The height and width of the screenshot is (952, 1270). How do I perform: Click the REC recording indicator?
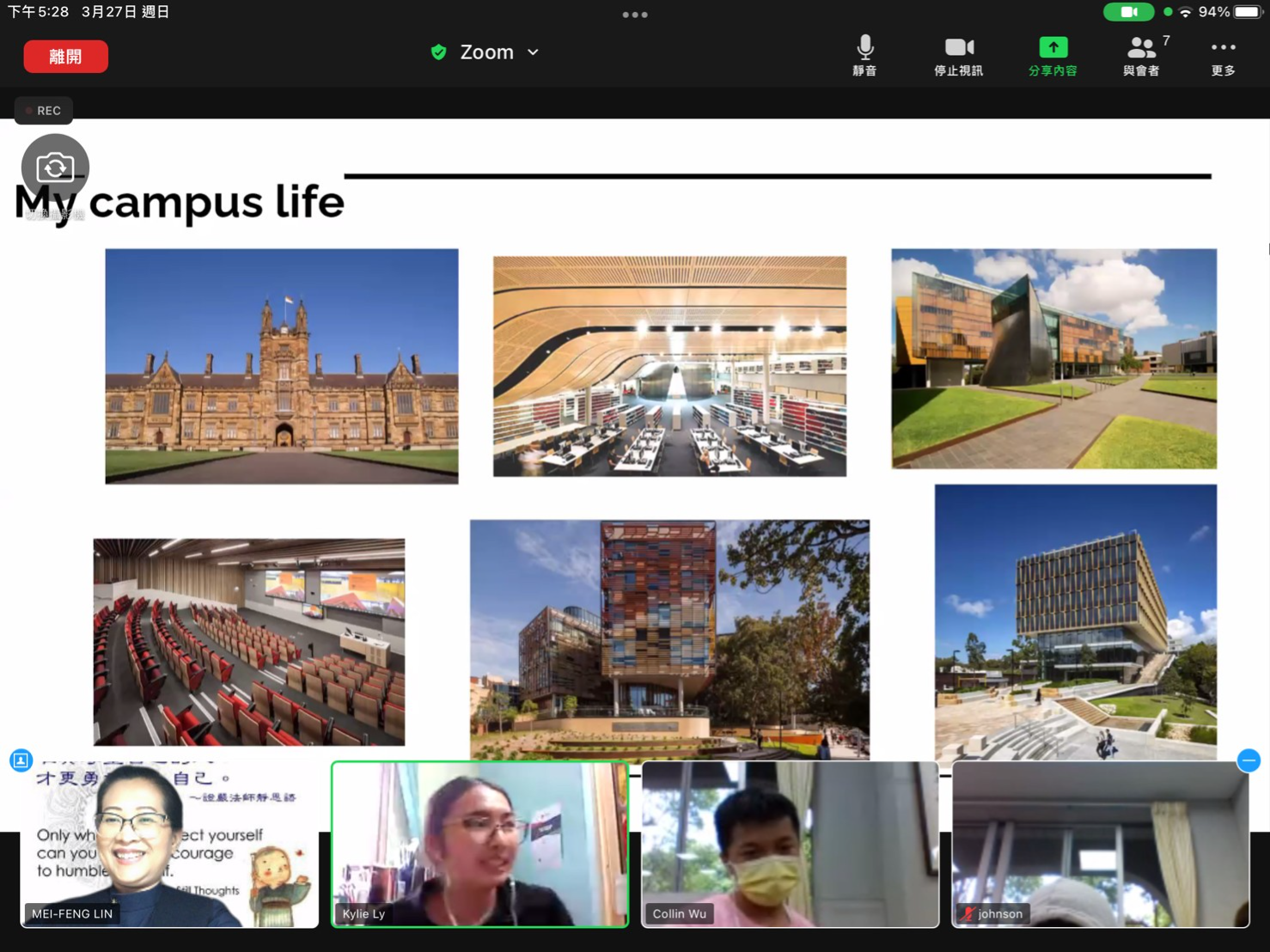click(44, 111)
